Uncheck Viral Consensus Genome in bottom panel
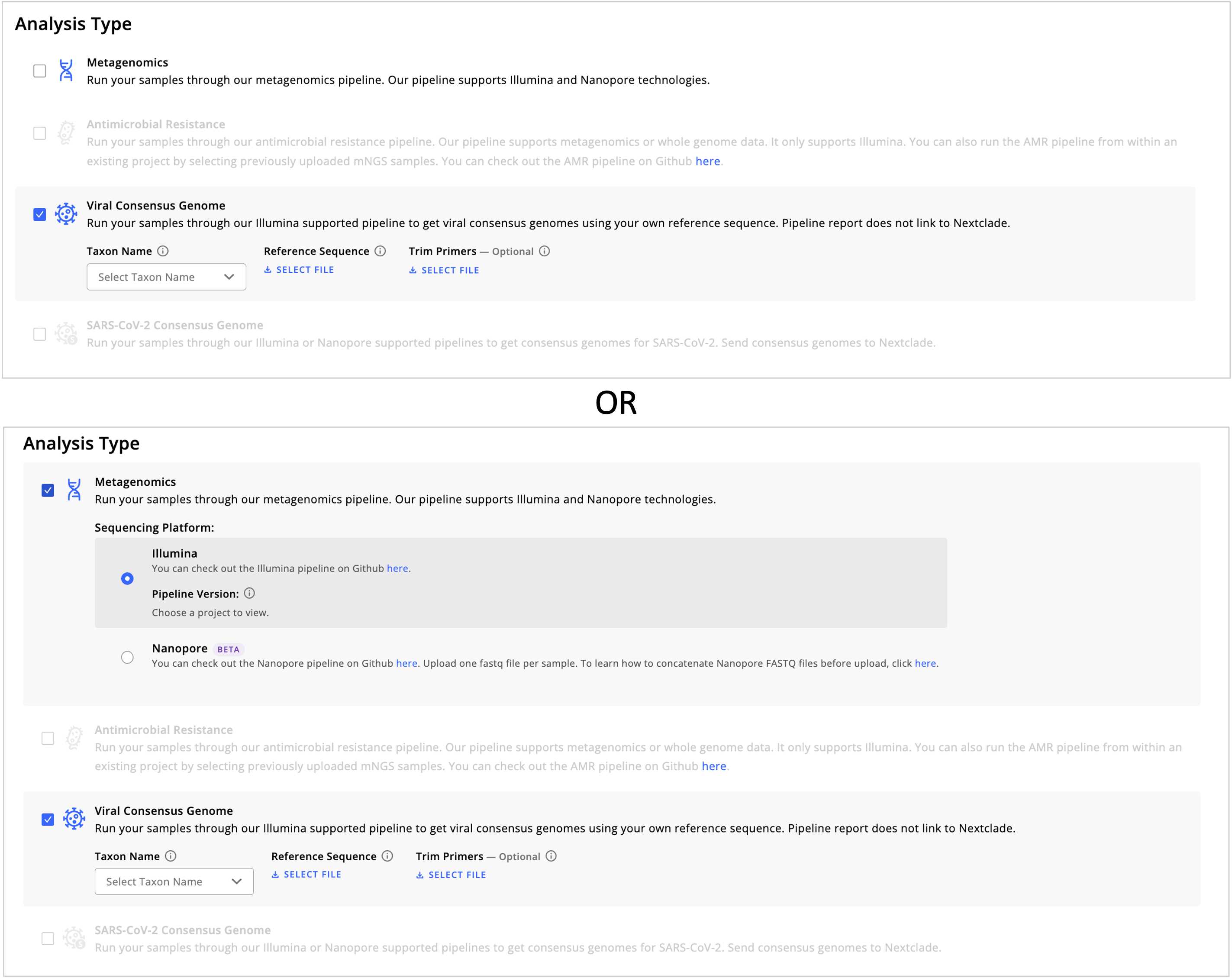This screenshot has height=978, width=1232. tap(48, 820)
